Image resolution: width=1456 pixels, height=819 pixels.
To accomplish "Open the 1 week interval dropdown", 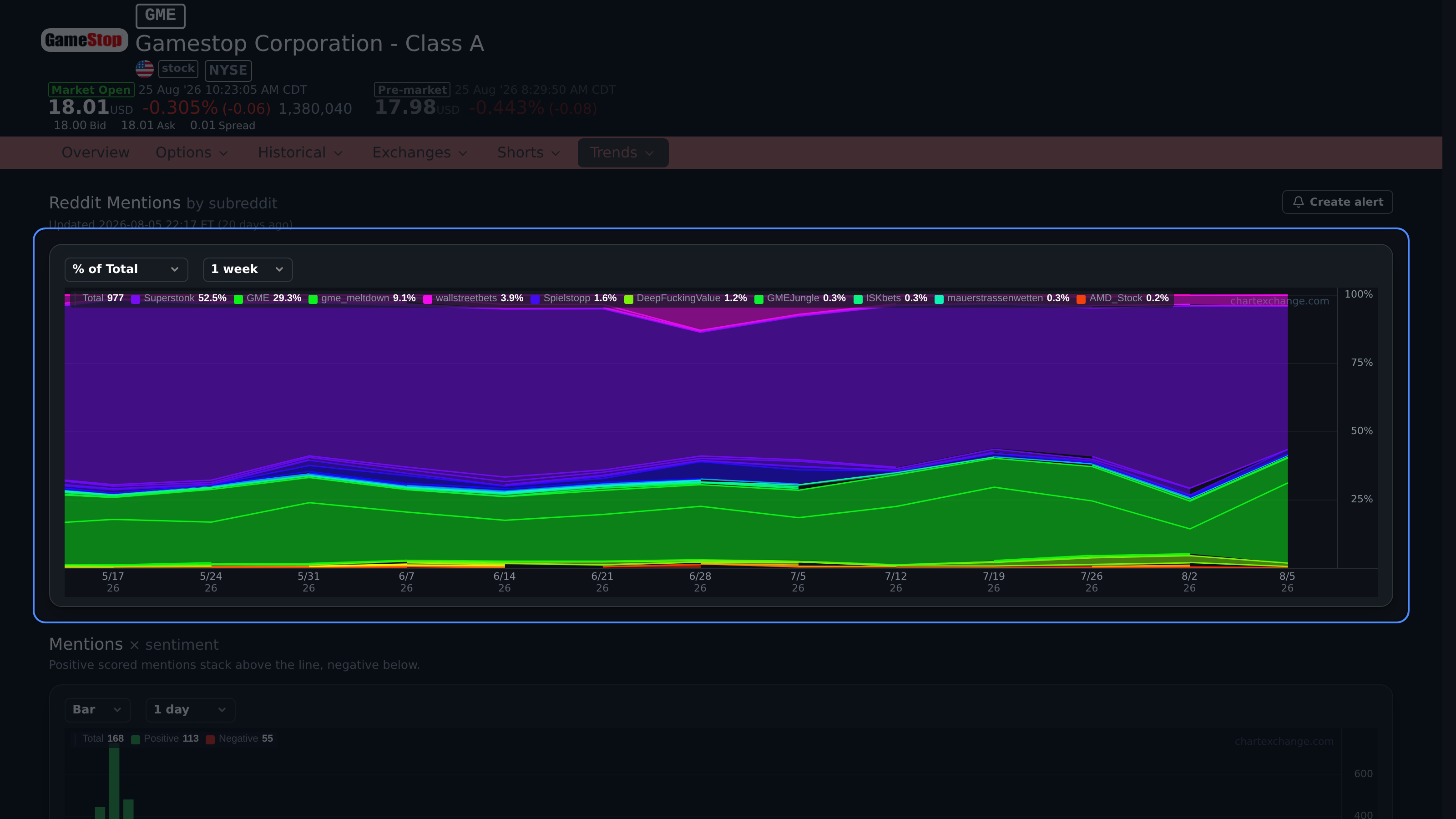I will [x=248, y=270].
